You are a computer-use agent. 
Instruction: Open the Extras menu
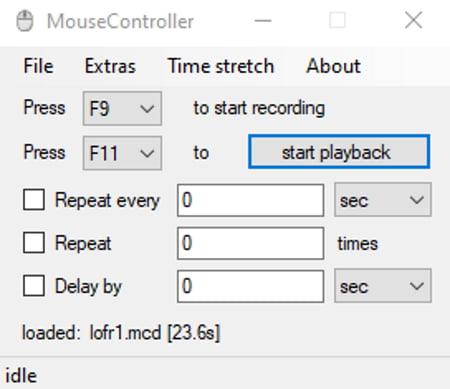tap(110, 66)
